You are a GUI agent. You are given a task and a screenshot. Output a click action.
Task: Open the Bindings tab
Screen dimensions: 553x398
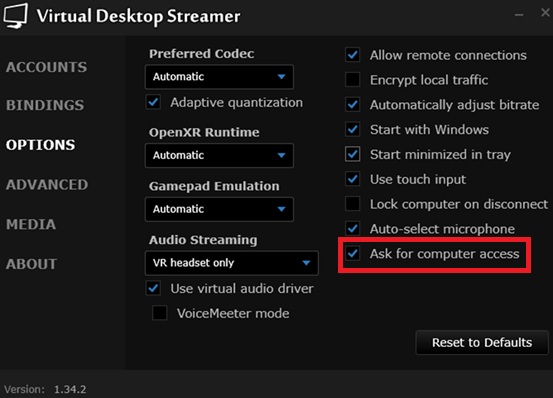(45, 105)
